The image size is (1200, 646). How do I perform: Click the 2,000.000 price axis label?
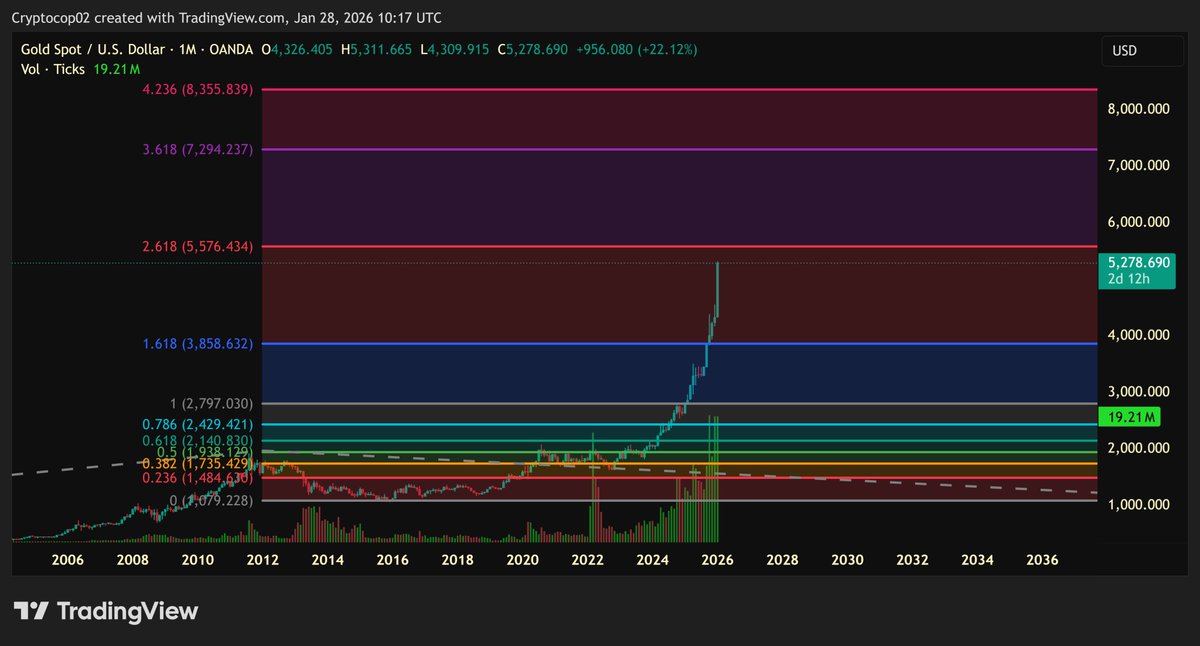point(1139,448)
